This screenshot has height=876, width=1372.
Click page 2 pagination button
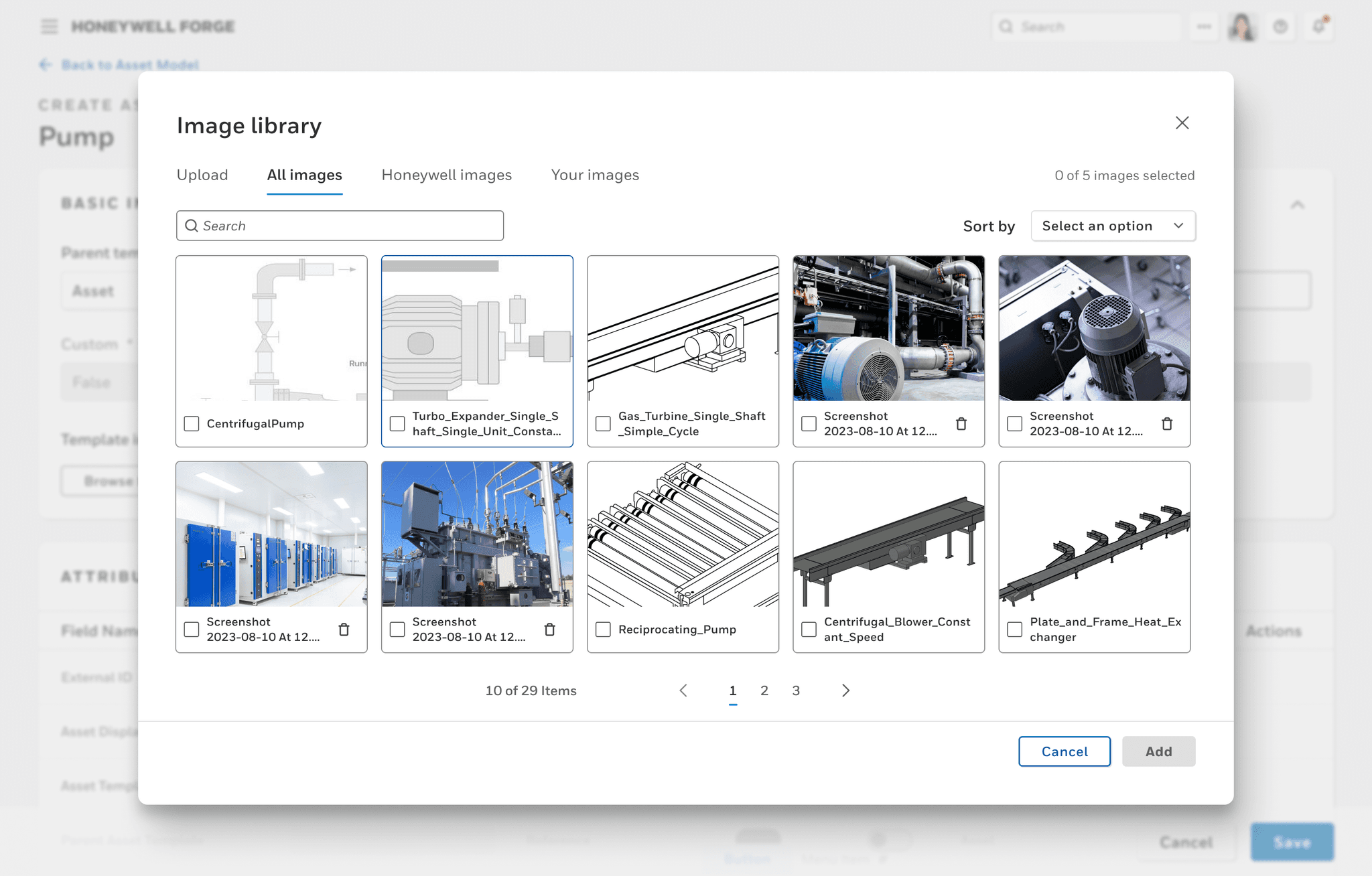(763, 689)
